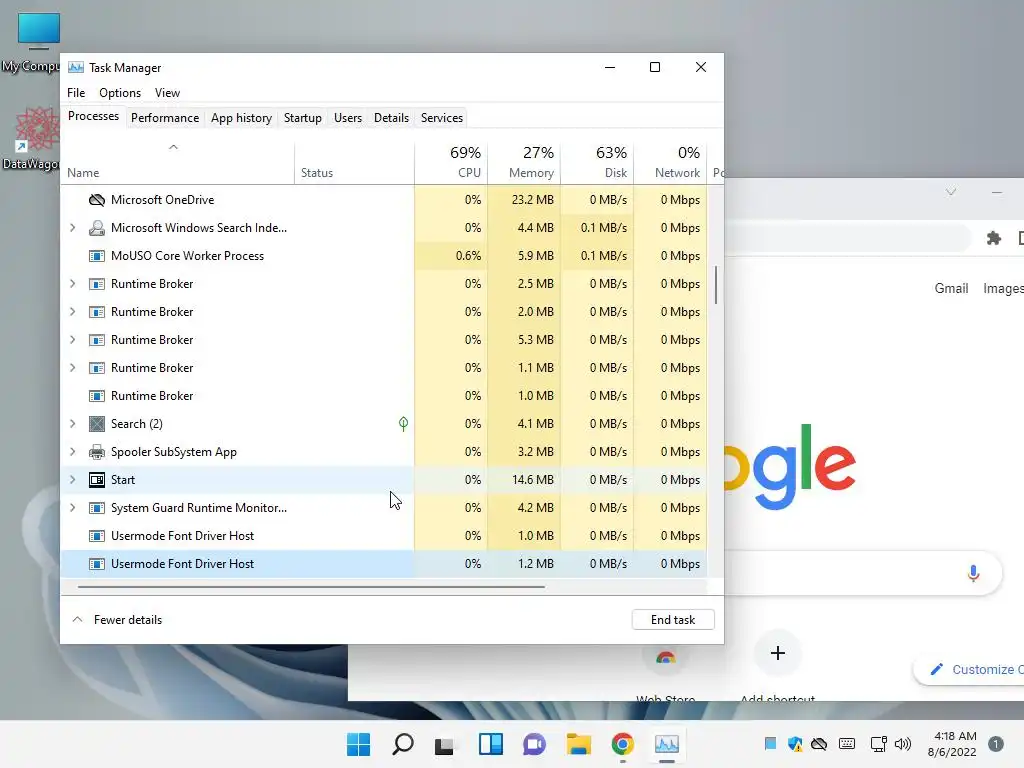Image resolution: width=1024 pixels, height=768 pixels.
Task: Open the Options menu
Action: 120,93
